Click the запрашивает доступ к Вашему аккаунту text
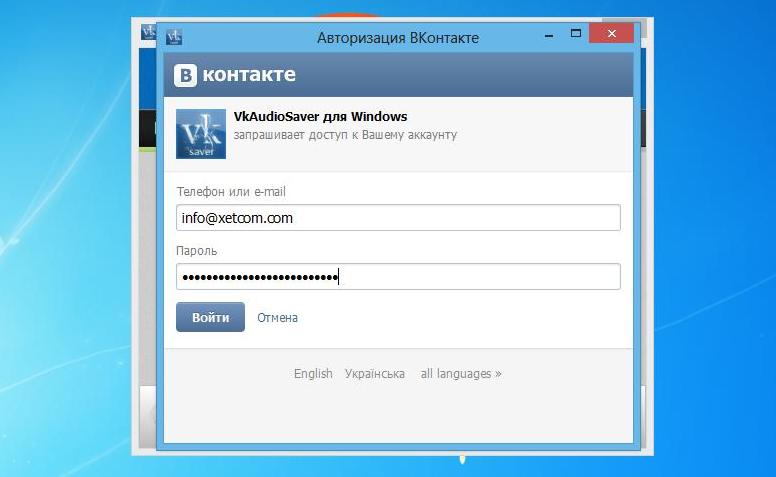The image size is (776, 477). click(x=345, y=135)
